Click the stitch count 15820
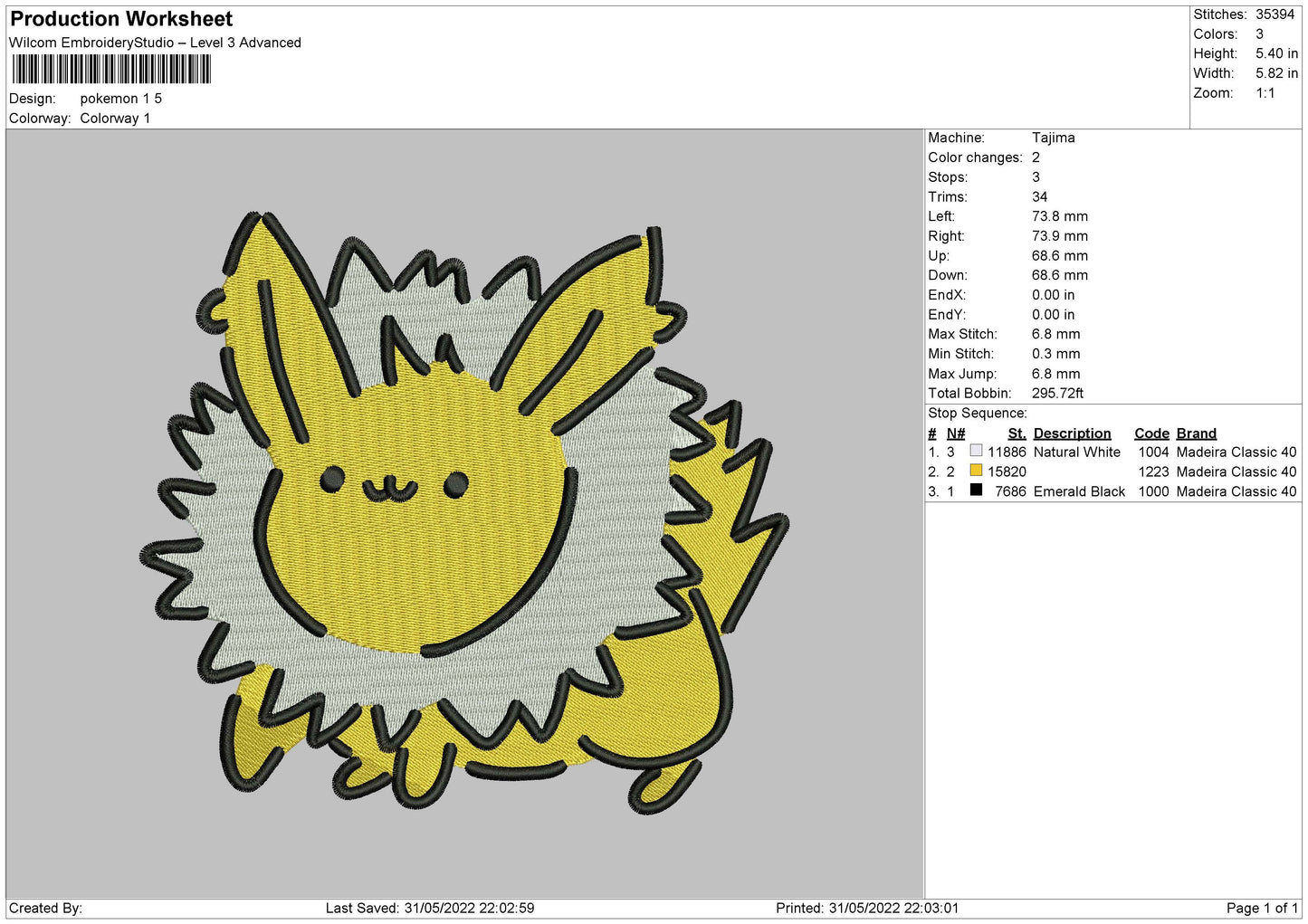Image resolution: width=1308 pixels, height=924 pixels. click(x=1007, y=472)
